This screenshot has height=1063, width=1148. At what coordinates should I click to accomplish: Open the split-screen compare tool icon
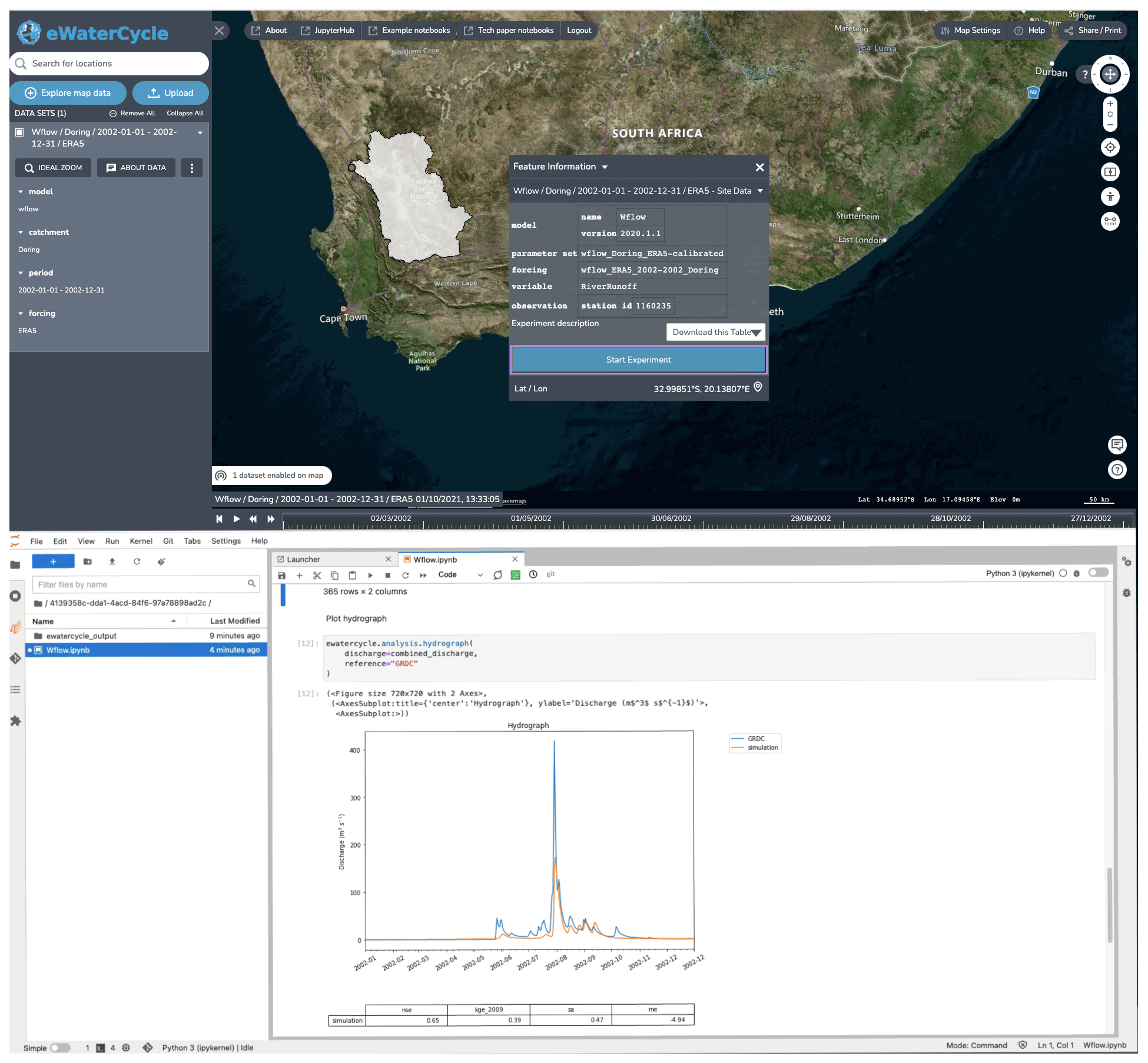1110,172
